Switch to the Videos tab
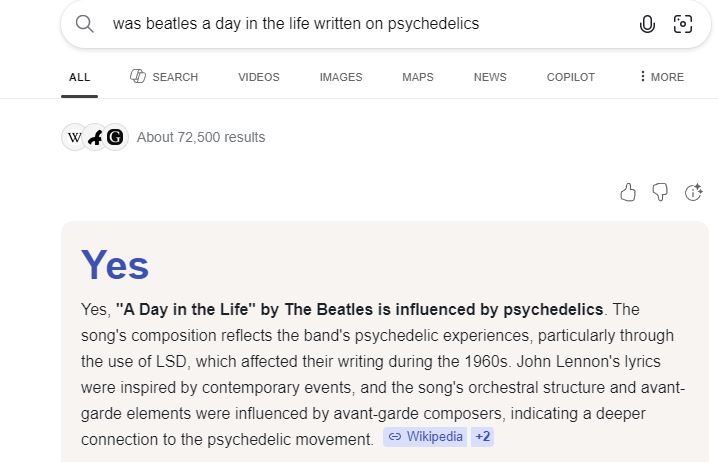The image size is (718, 462). point(259,77)
